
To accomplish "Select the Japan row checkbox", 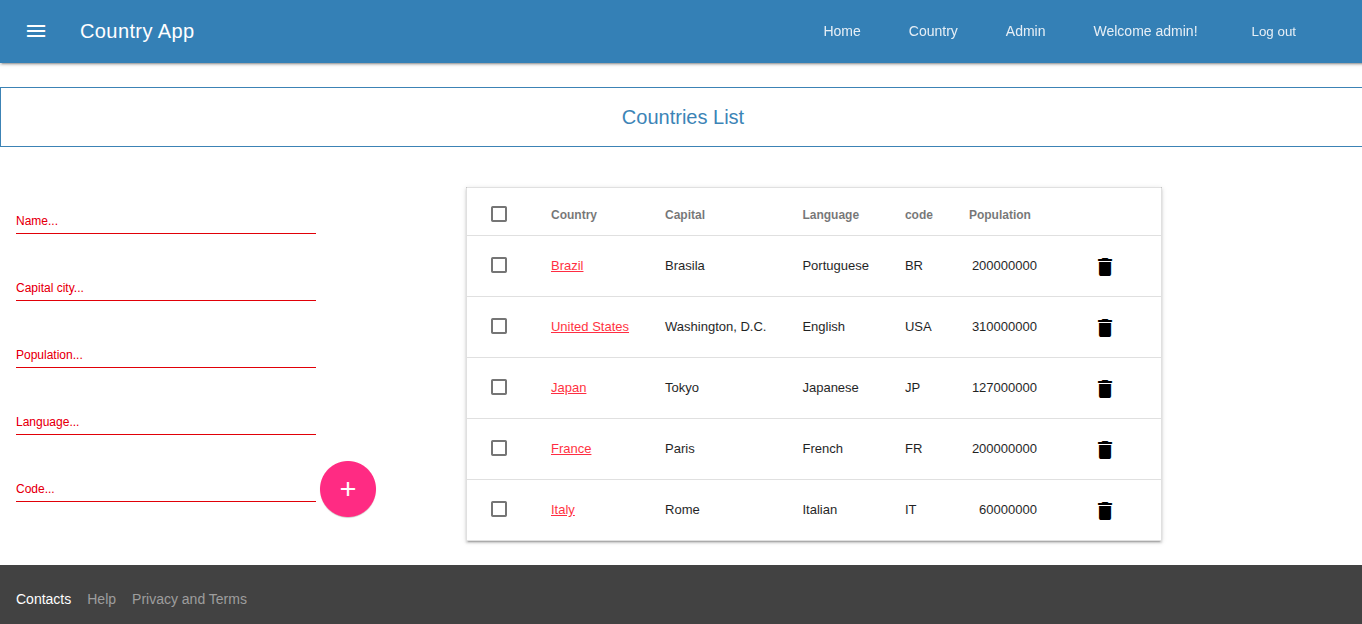I will pos(499,387).
